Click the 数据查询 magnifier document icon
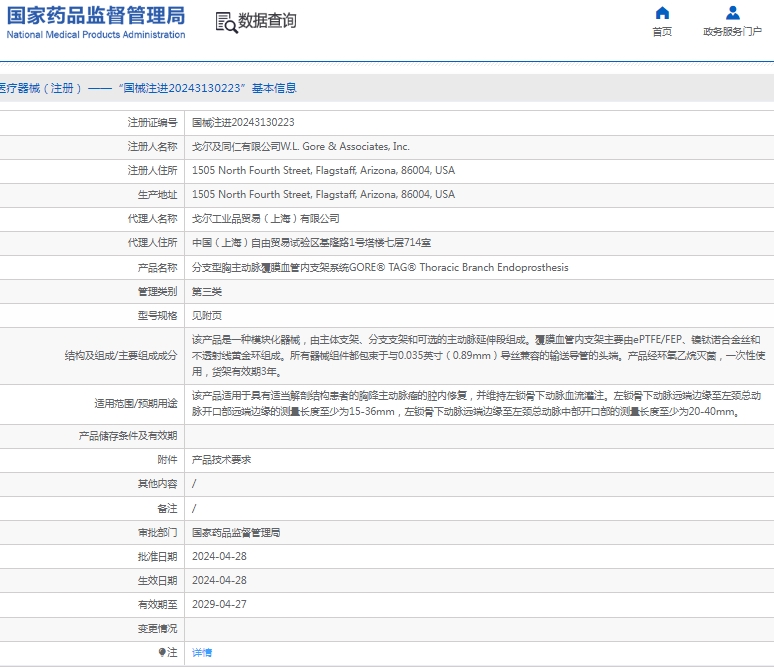 coord(226,23)
